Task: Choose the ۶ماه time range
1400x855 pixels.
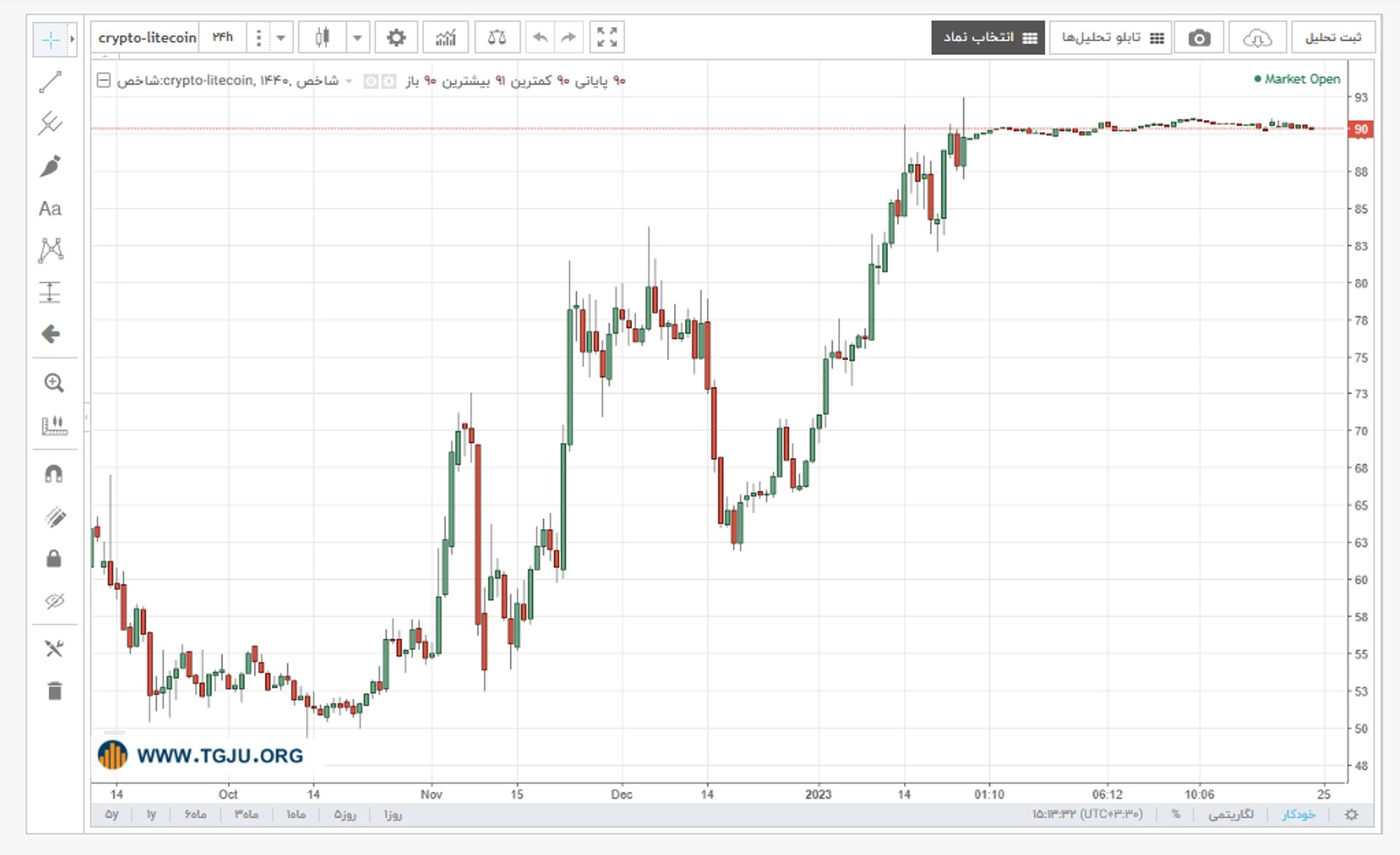Action: point(196,814)
